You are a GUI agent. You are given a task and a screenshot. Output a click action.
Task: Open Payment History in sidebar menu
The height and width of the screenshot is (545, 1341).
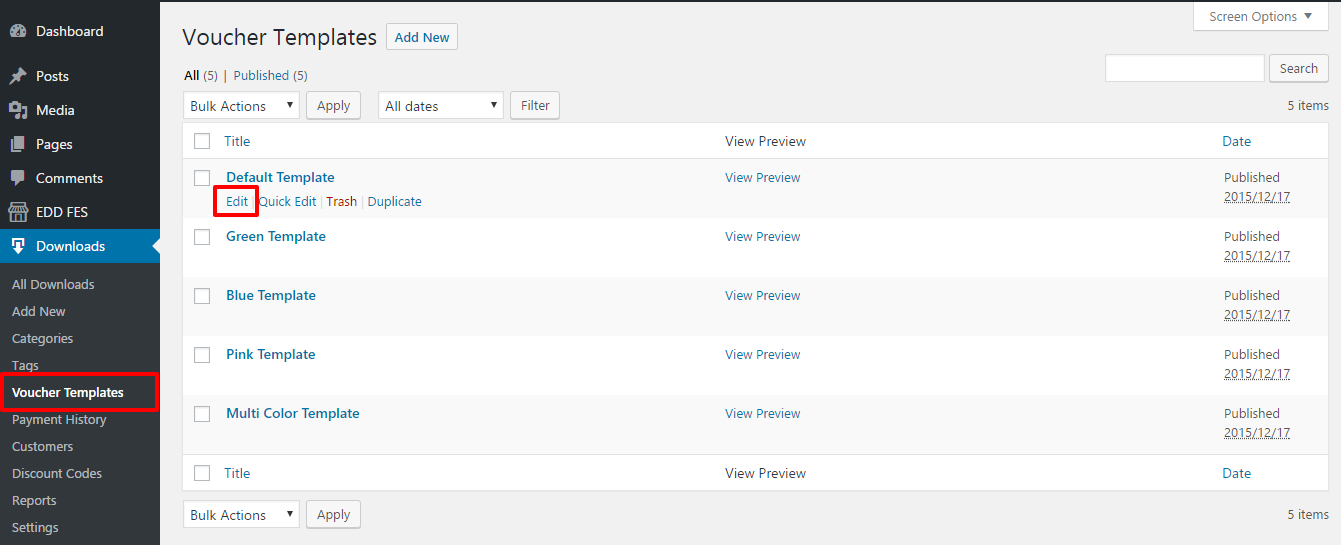coord(59,420)
